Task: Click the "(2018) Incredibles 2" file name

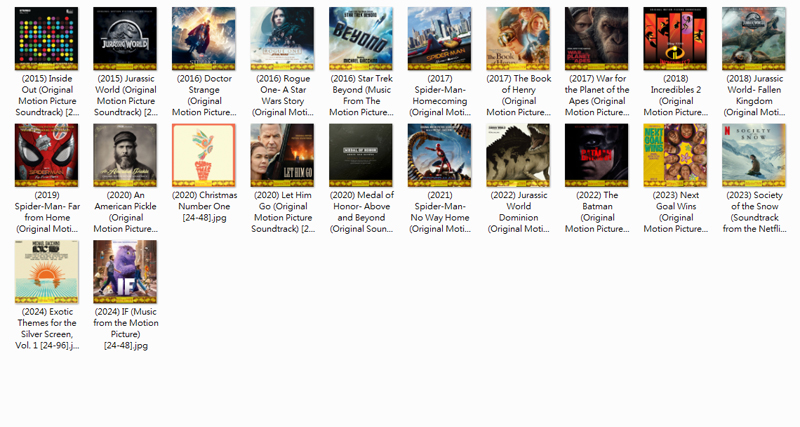Action: (676, 95)
